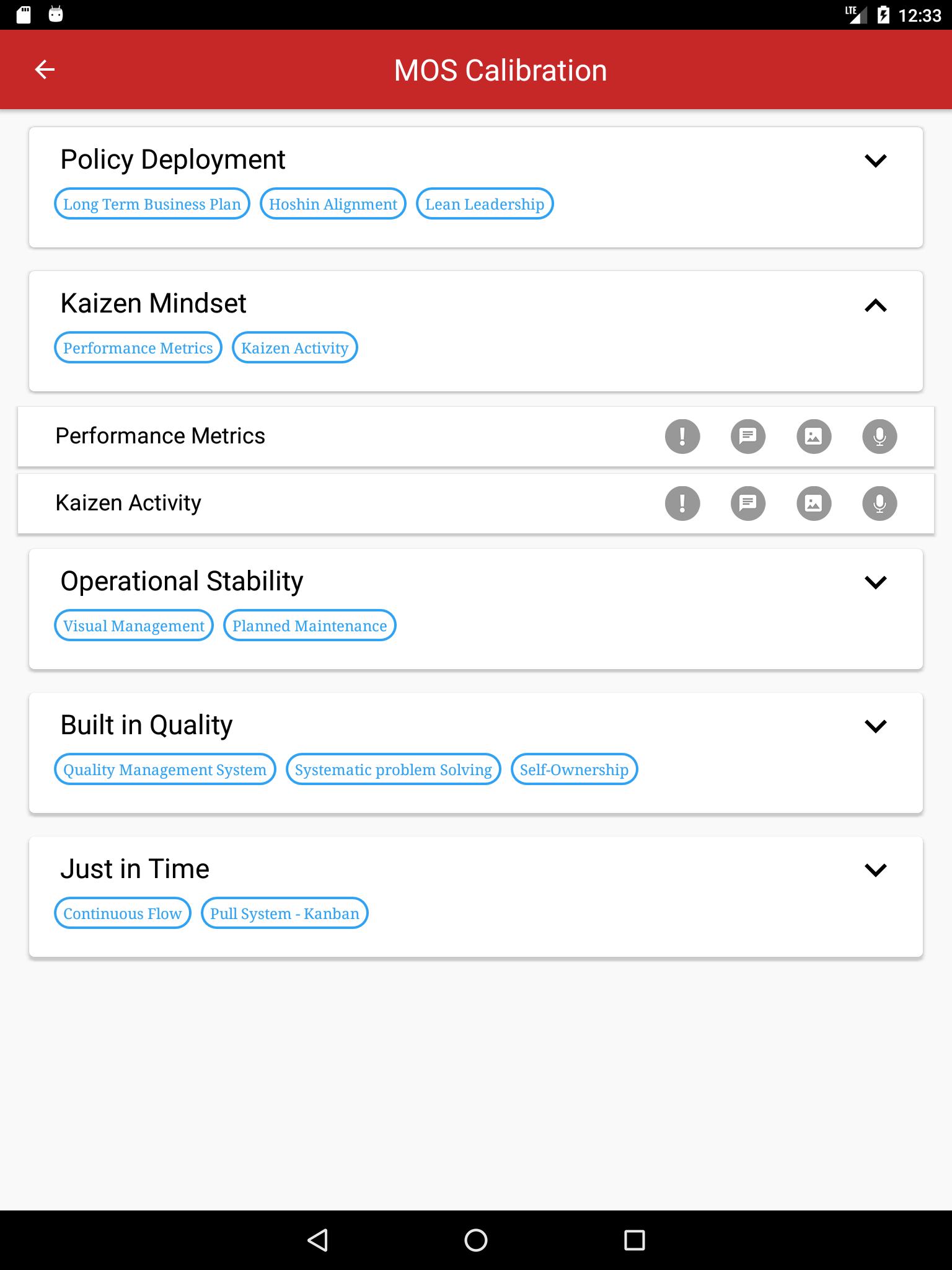Open the comment icon for Performance Metrics
The image size is (952, 1270).
(x=748, y=436)
